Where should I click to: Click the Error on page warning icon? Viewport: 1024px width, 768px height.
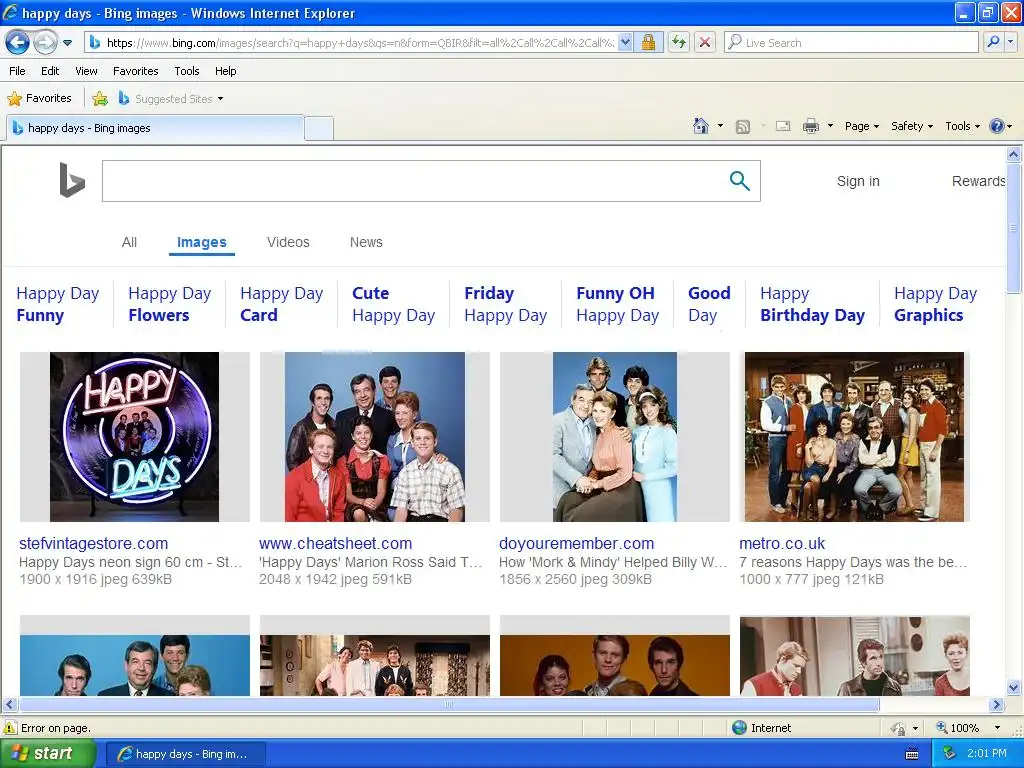click(10, 728)
